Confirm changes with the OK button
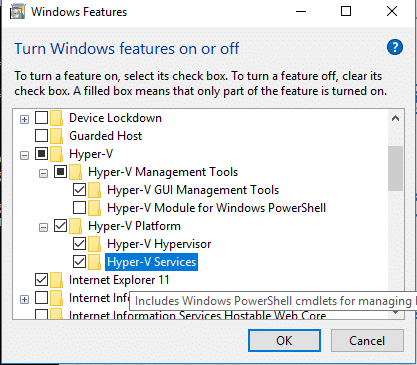 pyautogui.click(x=284, y=341)
